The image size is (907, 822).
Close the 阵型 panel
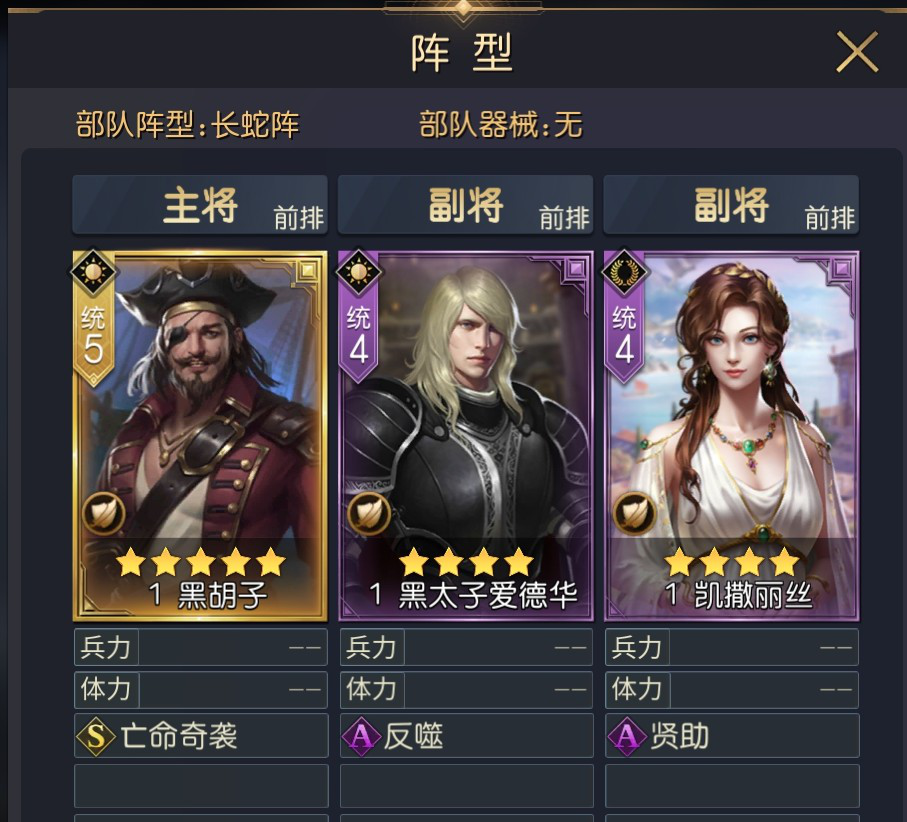point(857,52)
